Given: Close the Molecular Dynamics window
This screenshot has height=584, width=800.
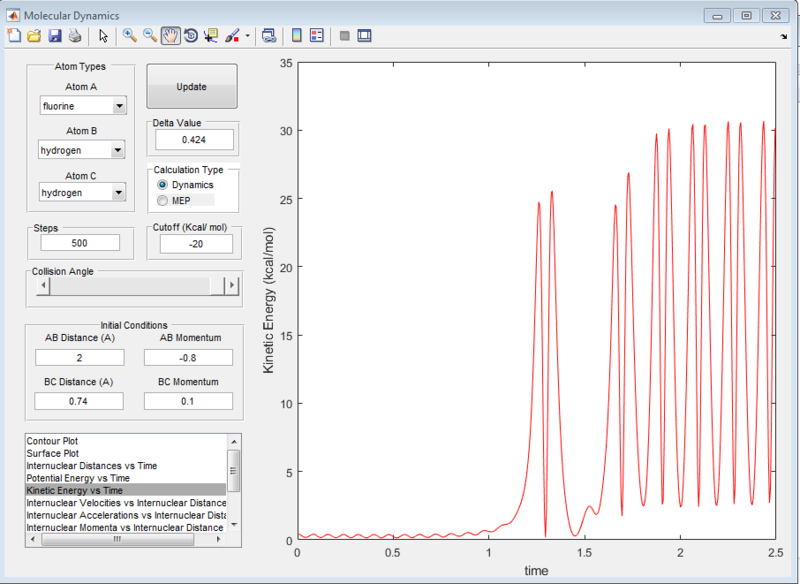Looking at the screenshot, I should 776,15.
